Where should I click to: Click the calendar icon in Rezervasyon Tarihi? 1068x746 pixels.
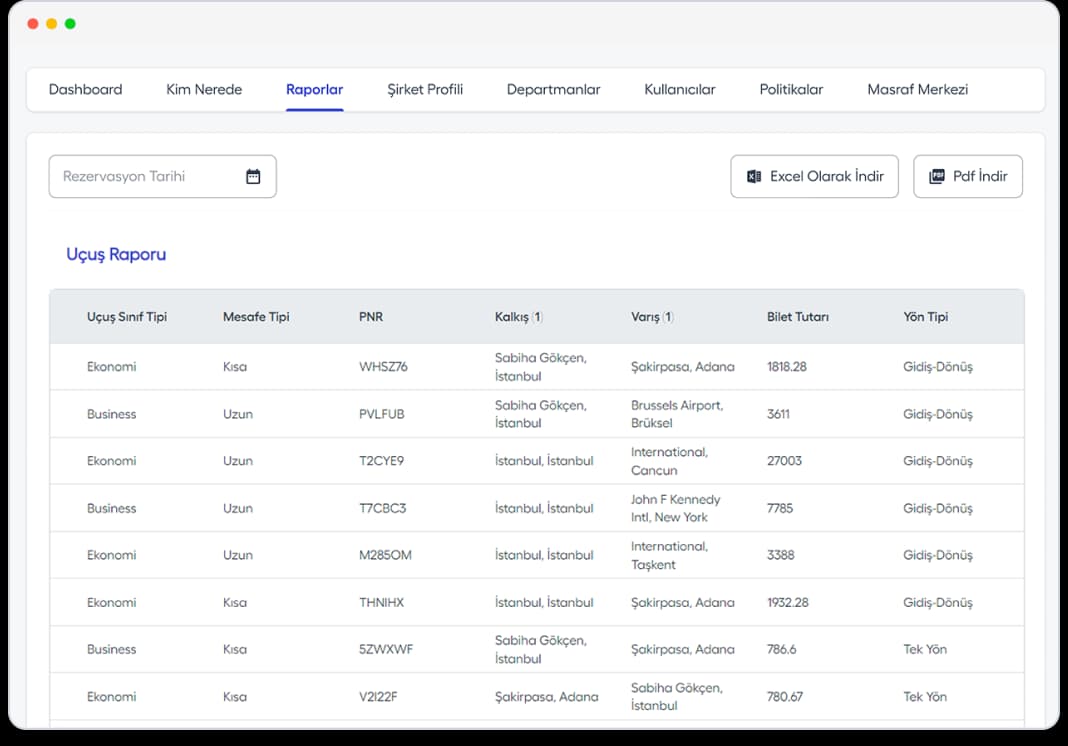tap(253, 176)
